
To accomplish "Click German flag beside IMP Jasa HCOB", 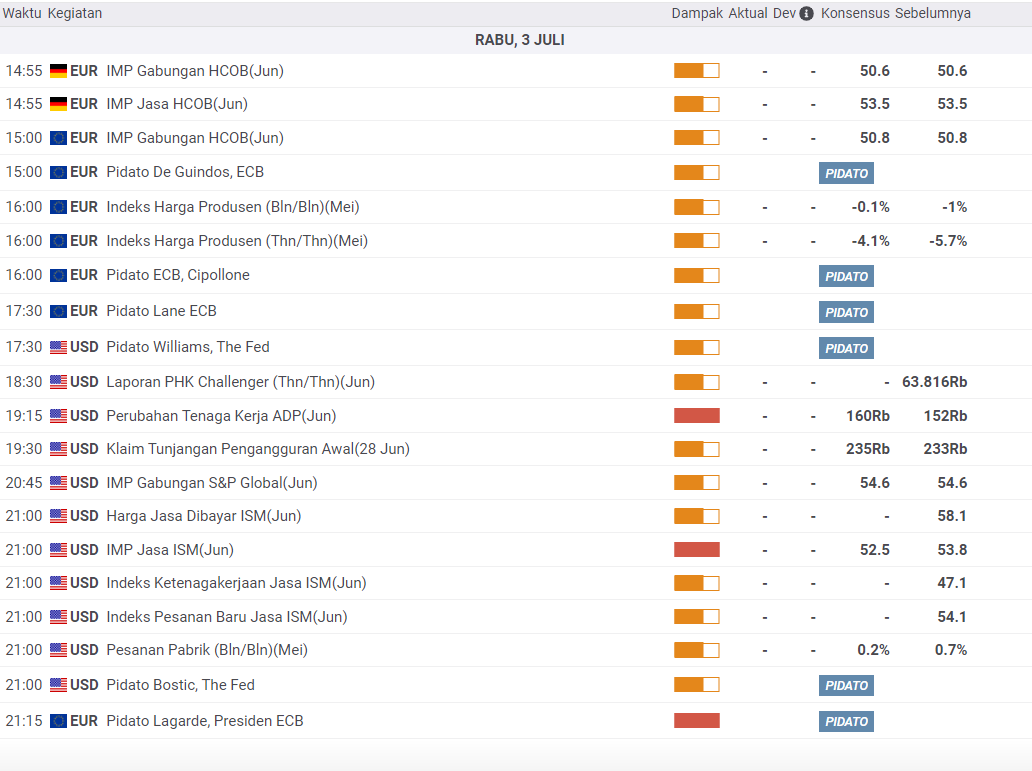I will tap(59, 104).
